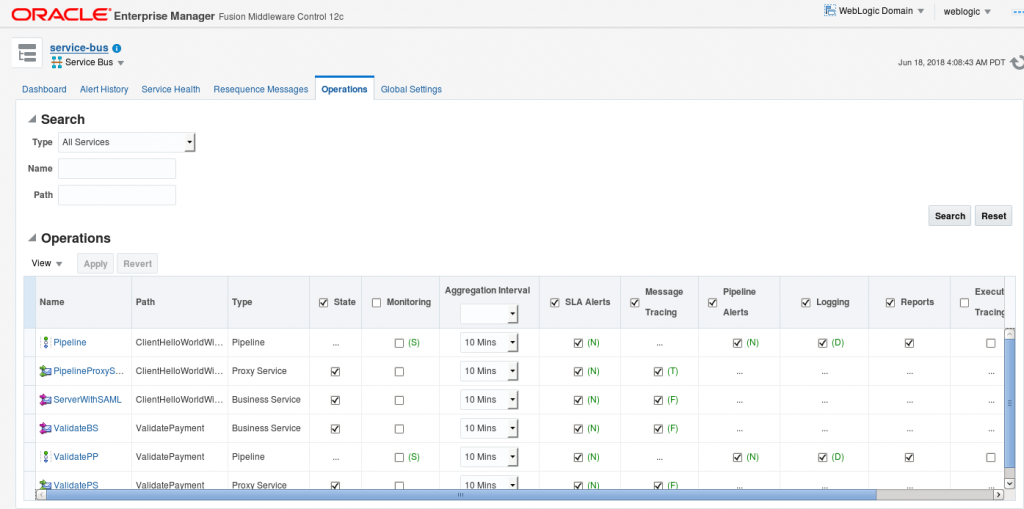Click the Service Bus menu icon

(56, 62)
